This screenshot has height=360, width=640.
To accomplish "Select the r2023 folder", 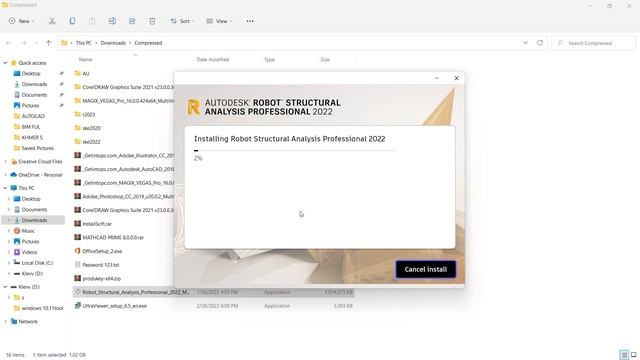I will pos(89,114).
